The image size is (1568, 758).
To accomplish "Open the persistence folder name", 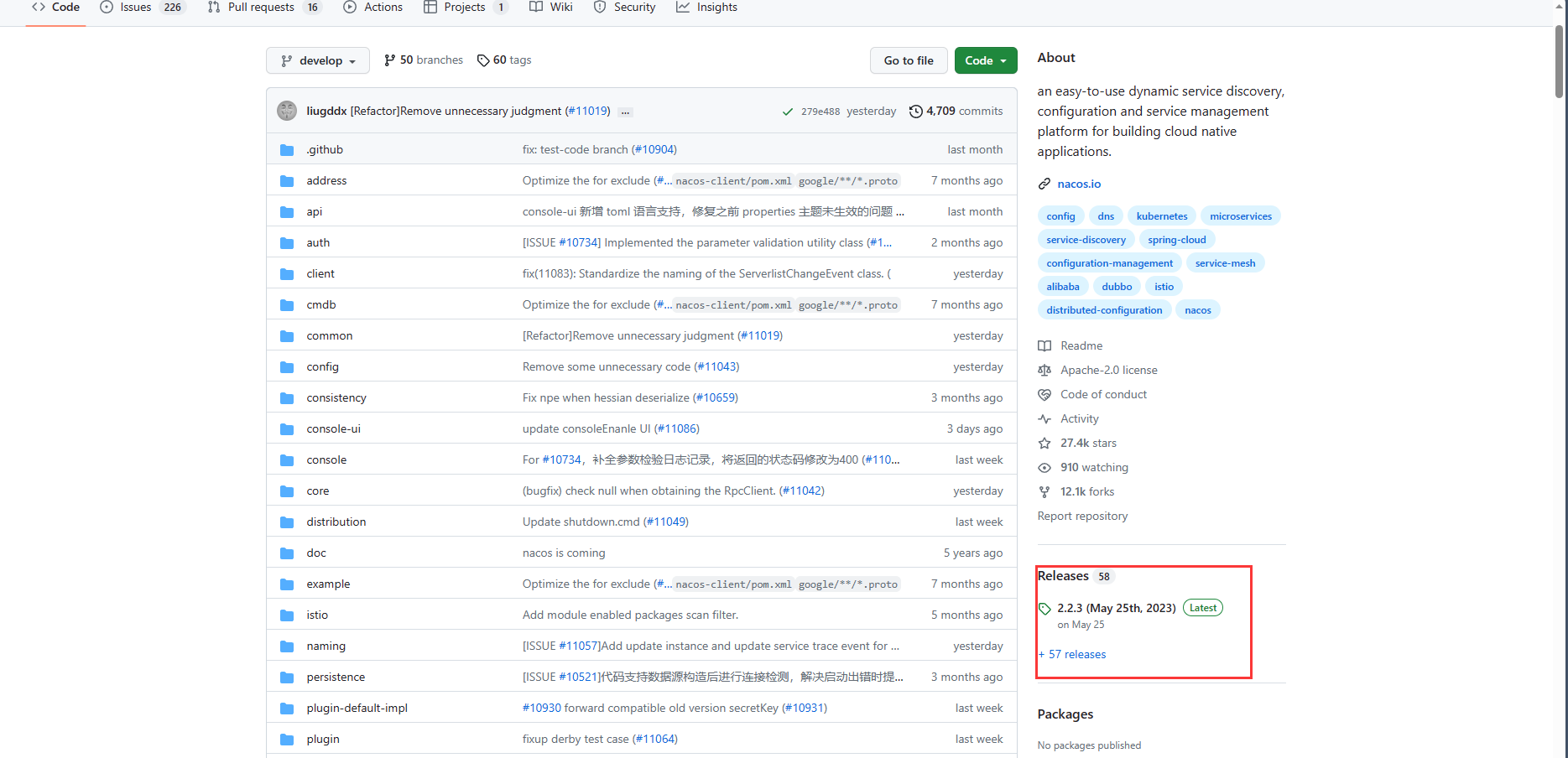I will click(x=336, y=677).
